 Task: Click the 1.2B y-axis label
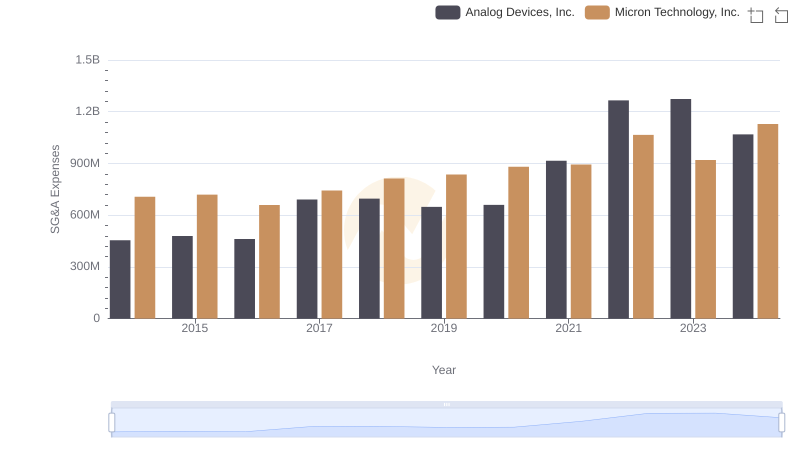(x=88, y=111)
